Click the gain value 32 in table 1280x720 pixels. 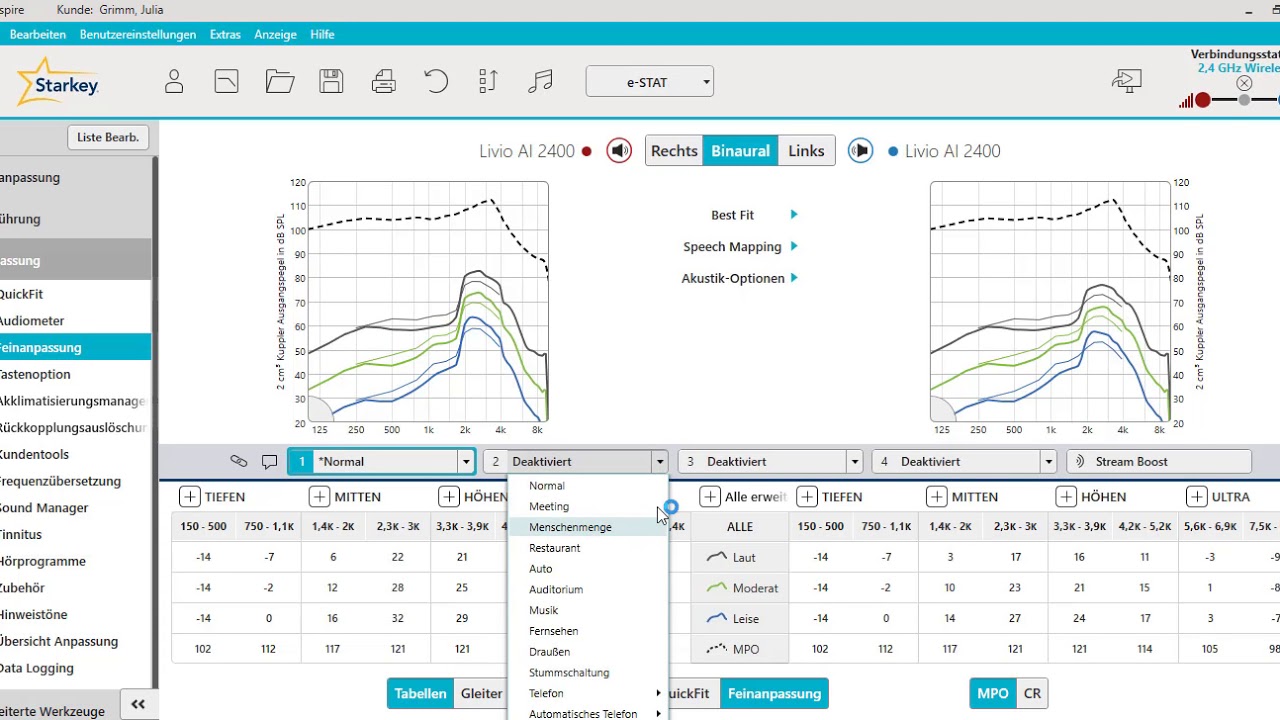point(397,619)
